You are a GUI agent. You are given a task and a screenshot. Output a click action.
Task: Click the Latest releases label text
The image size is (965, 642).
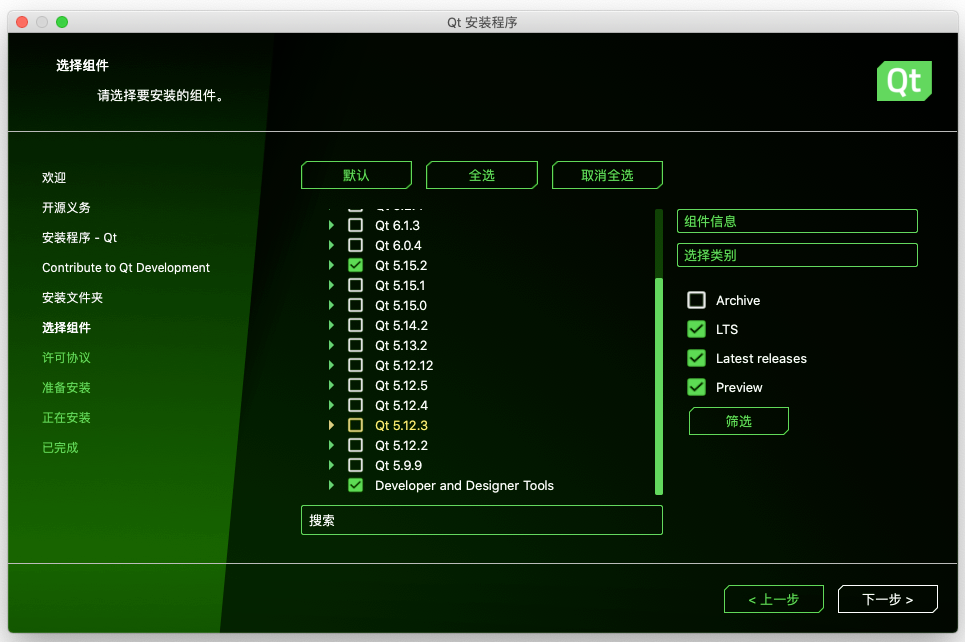(x=761, y=358)
